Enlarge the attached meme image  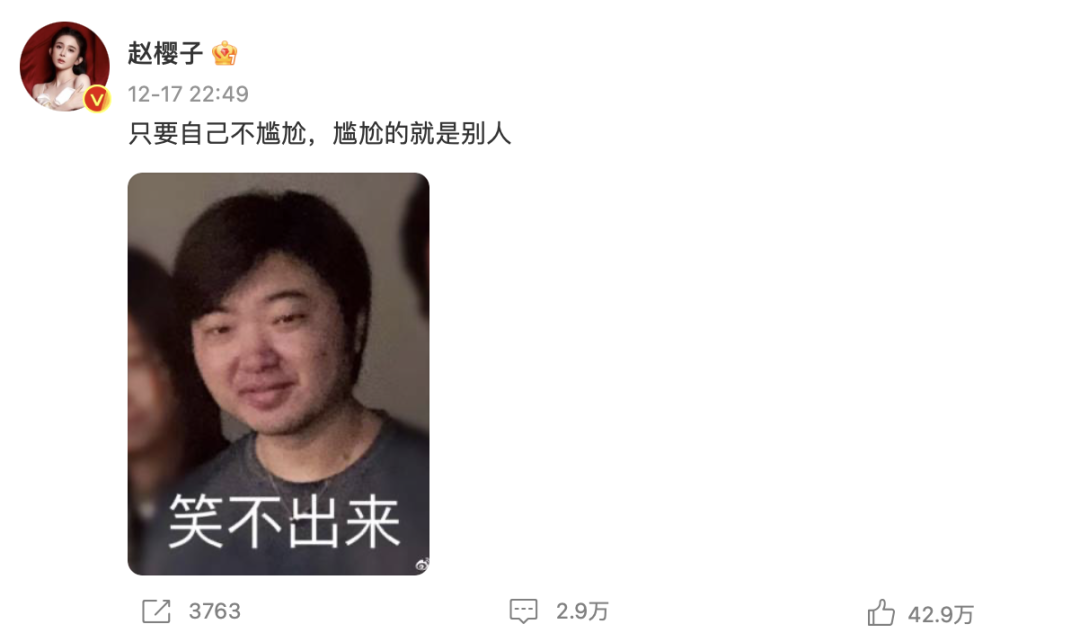278,374
